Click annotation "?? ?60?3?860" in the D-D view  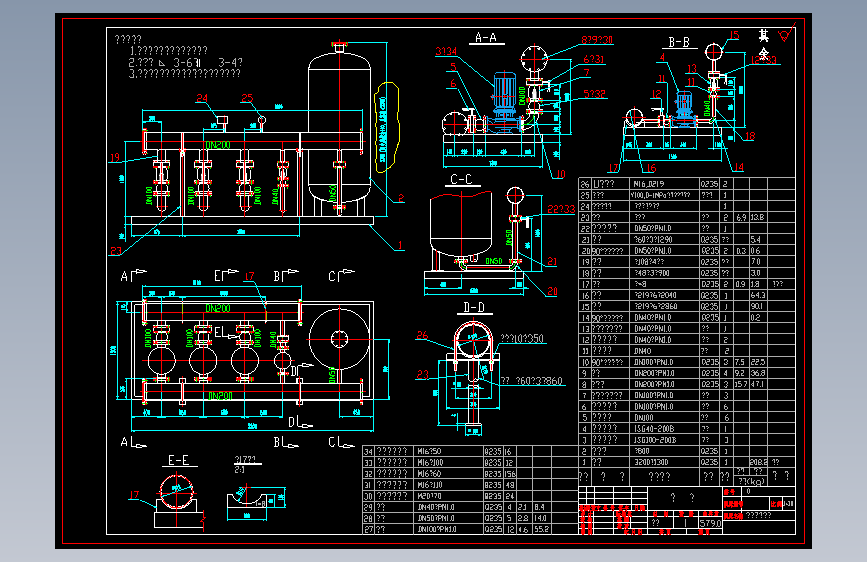coord(532,381)
